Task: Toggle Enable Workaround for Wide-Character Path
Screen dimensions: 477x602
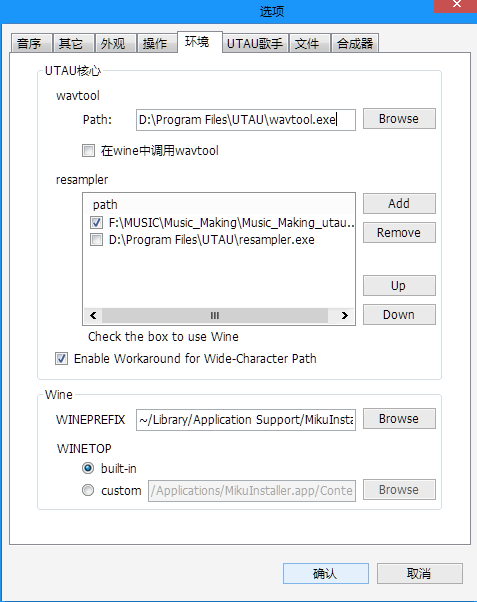Action: (x=61, y=359)
